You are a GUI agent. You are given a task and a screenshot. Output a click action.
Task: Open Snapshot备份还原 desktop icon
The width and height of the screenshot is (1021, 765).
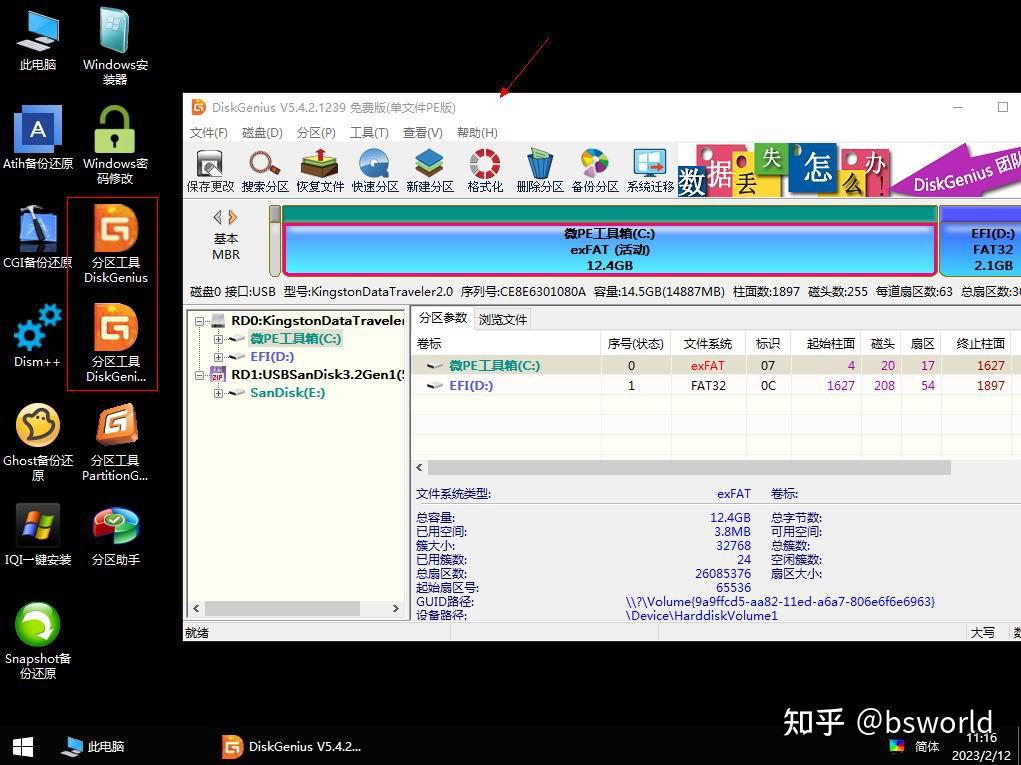(38, 641)
